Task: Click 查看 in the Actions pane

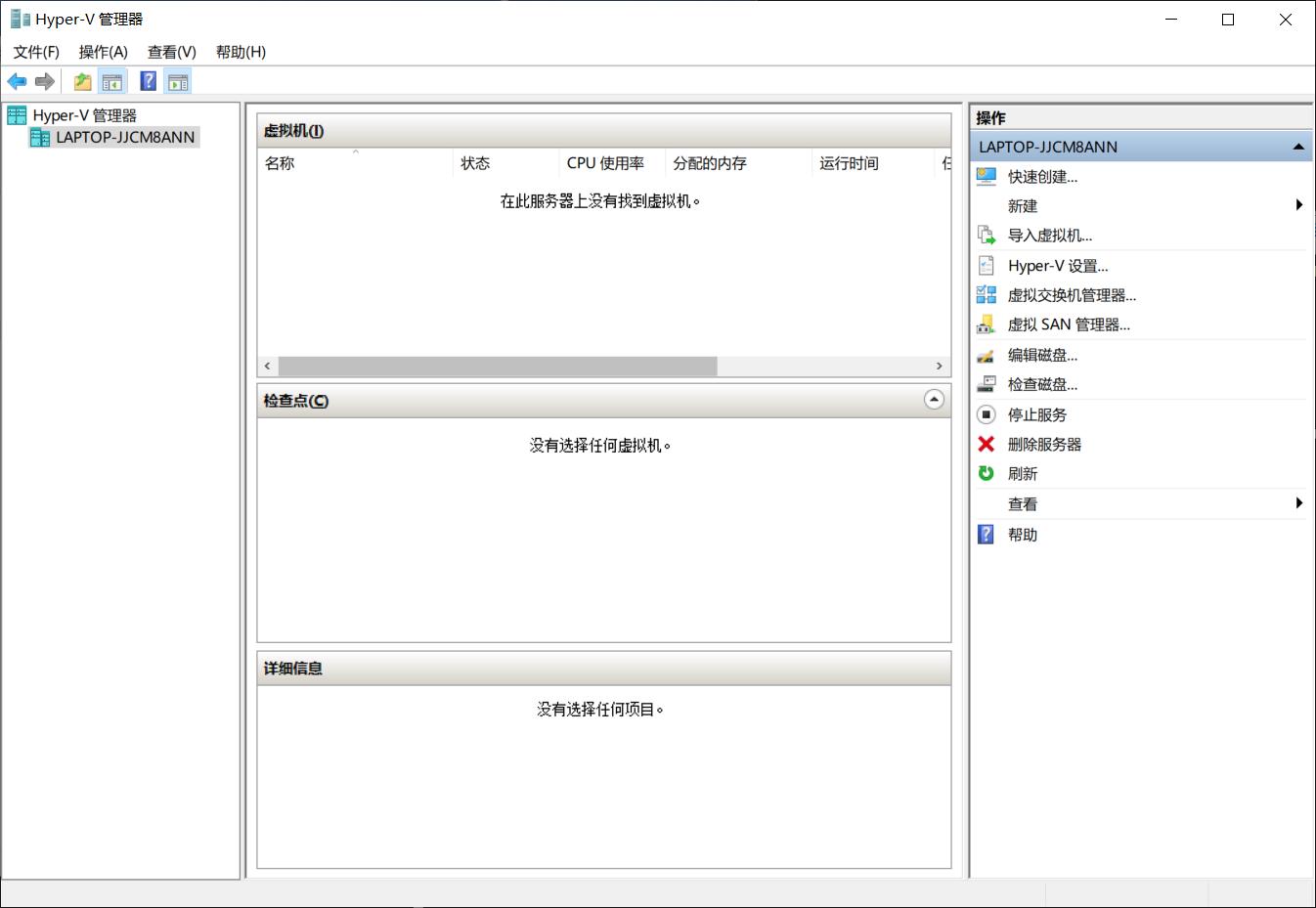Action: (x=1023, y=504)
